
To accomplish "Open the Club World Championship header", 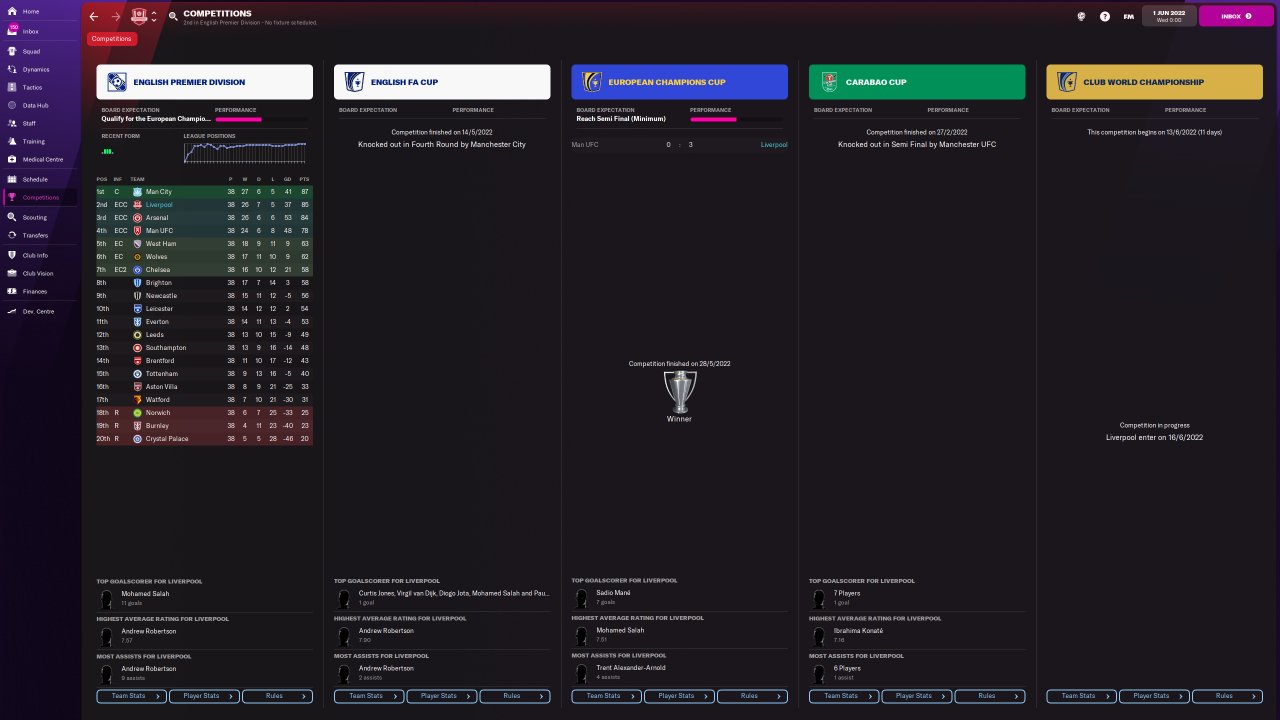I will (x=1155, y=82).
